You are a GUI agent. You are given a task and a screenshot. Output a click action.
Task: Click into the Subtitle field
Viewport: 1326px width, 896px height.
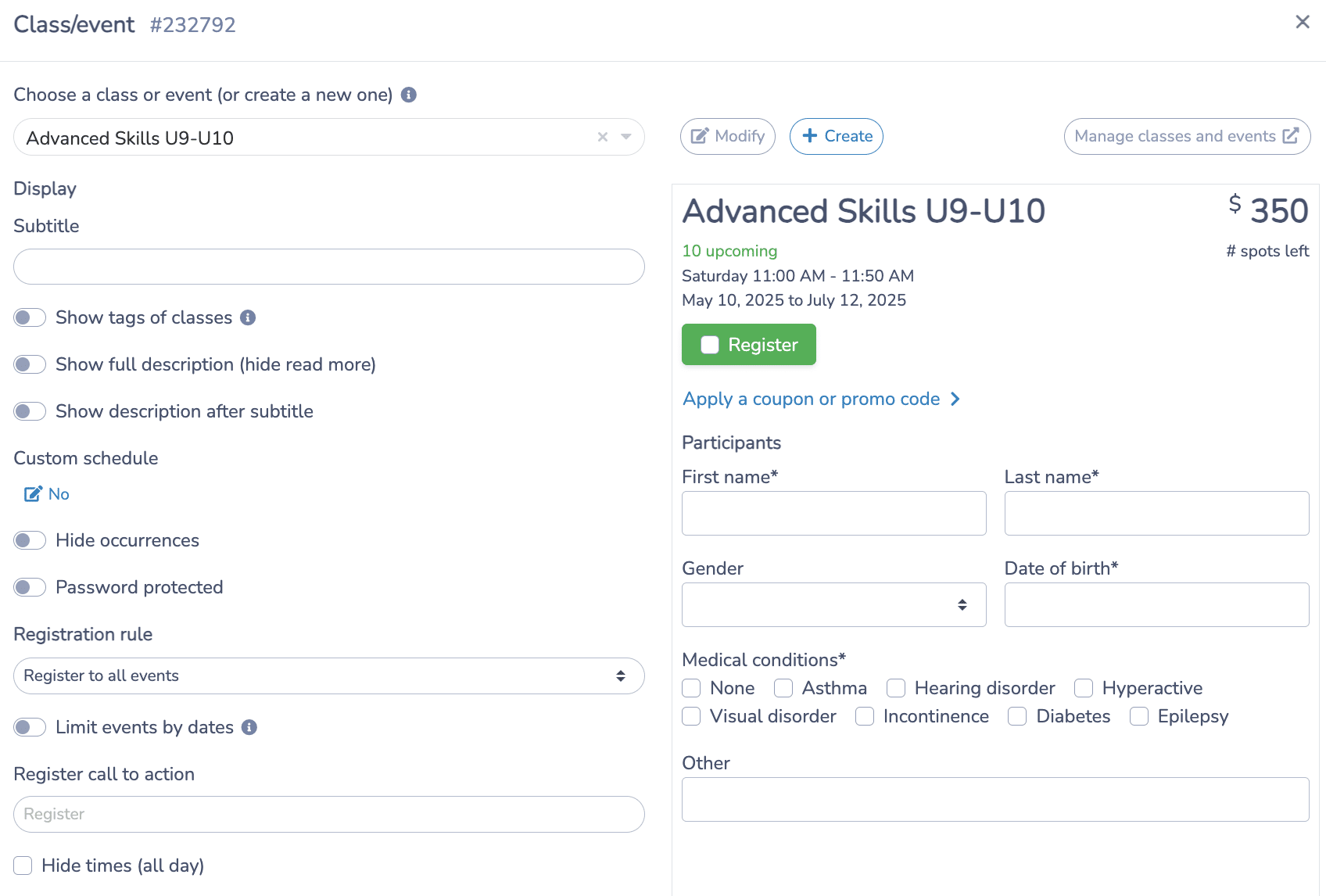click(x=329, y=267)
